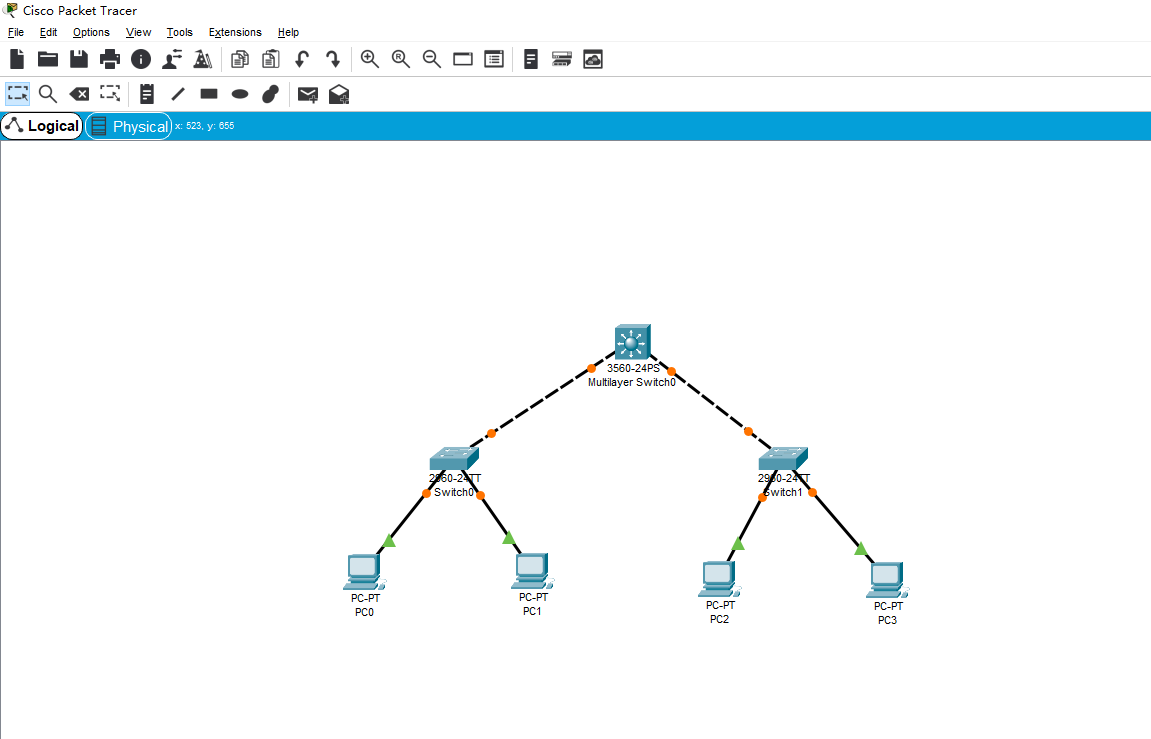This screenshot has height=739, width=1151.
Task: Open the File menu
Action: pos(16,32)
